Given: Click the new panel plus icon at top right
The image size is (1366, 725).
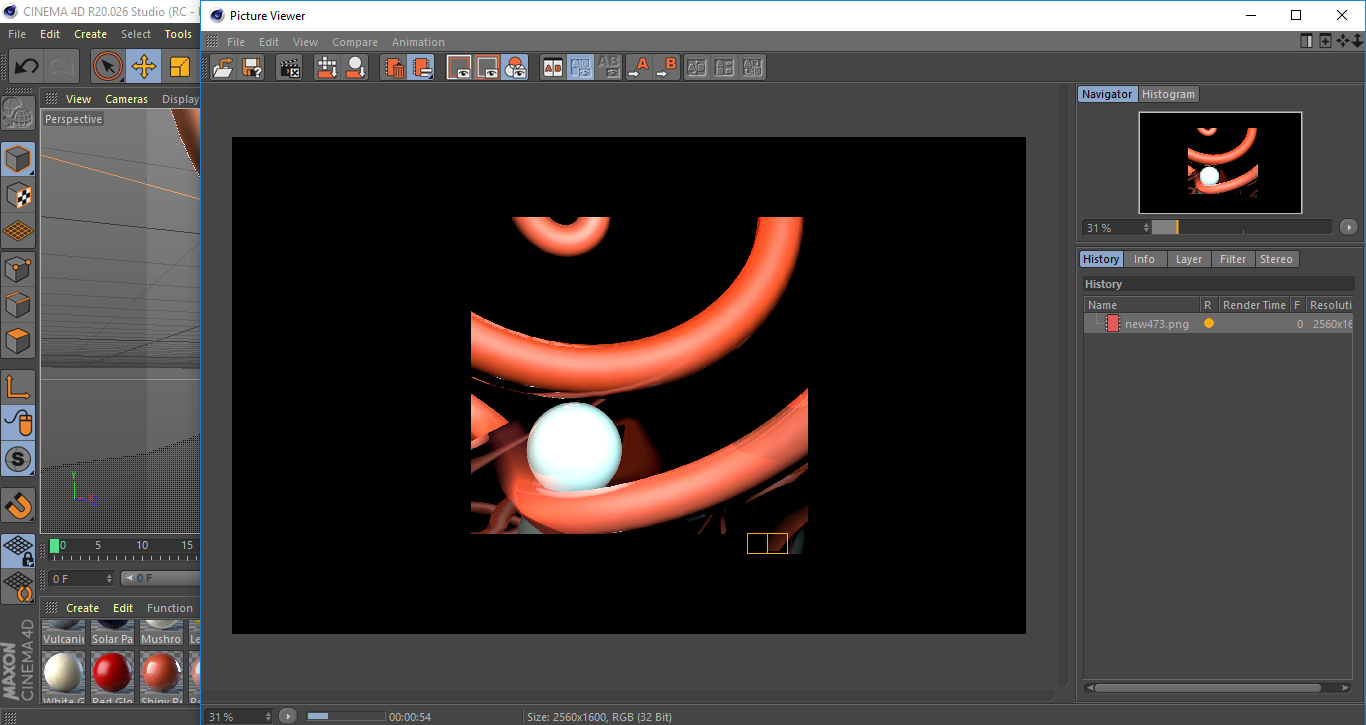Looking at the screenshot, I should [1325, 41].
